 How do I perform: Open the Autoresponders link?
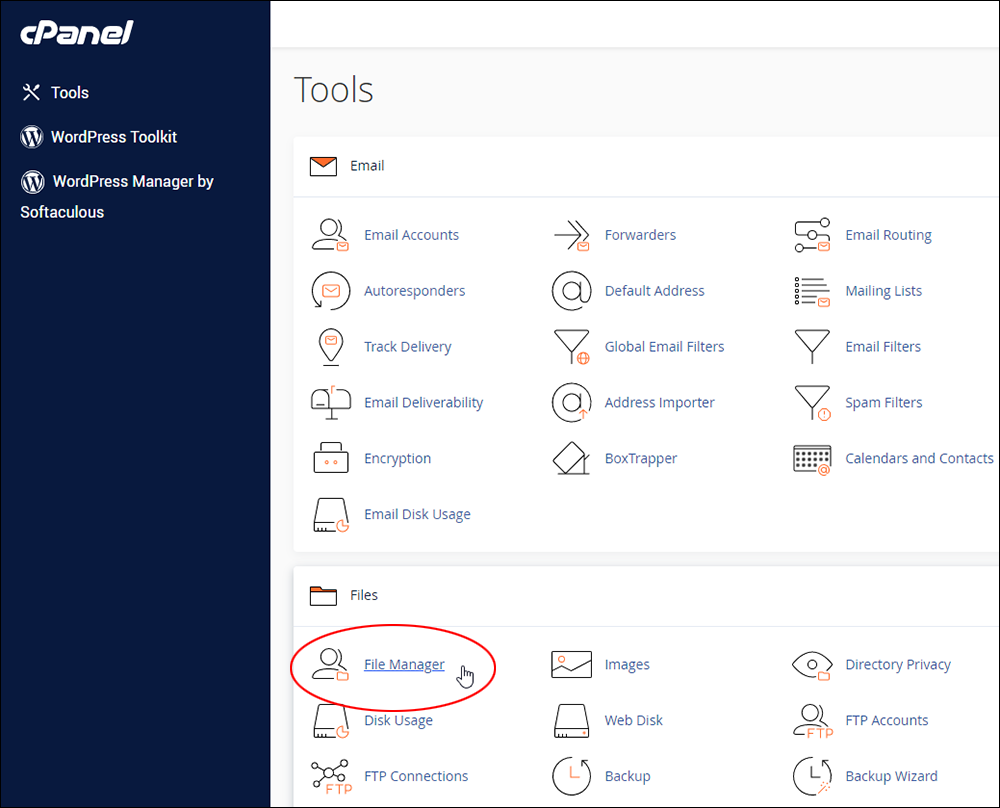click(x=415, y=291)
